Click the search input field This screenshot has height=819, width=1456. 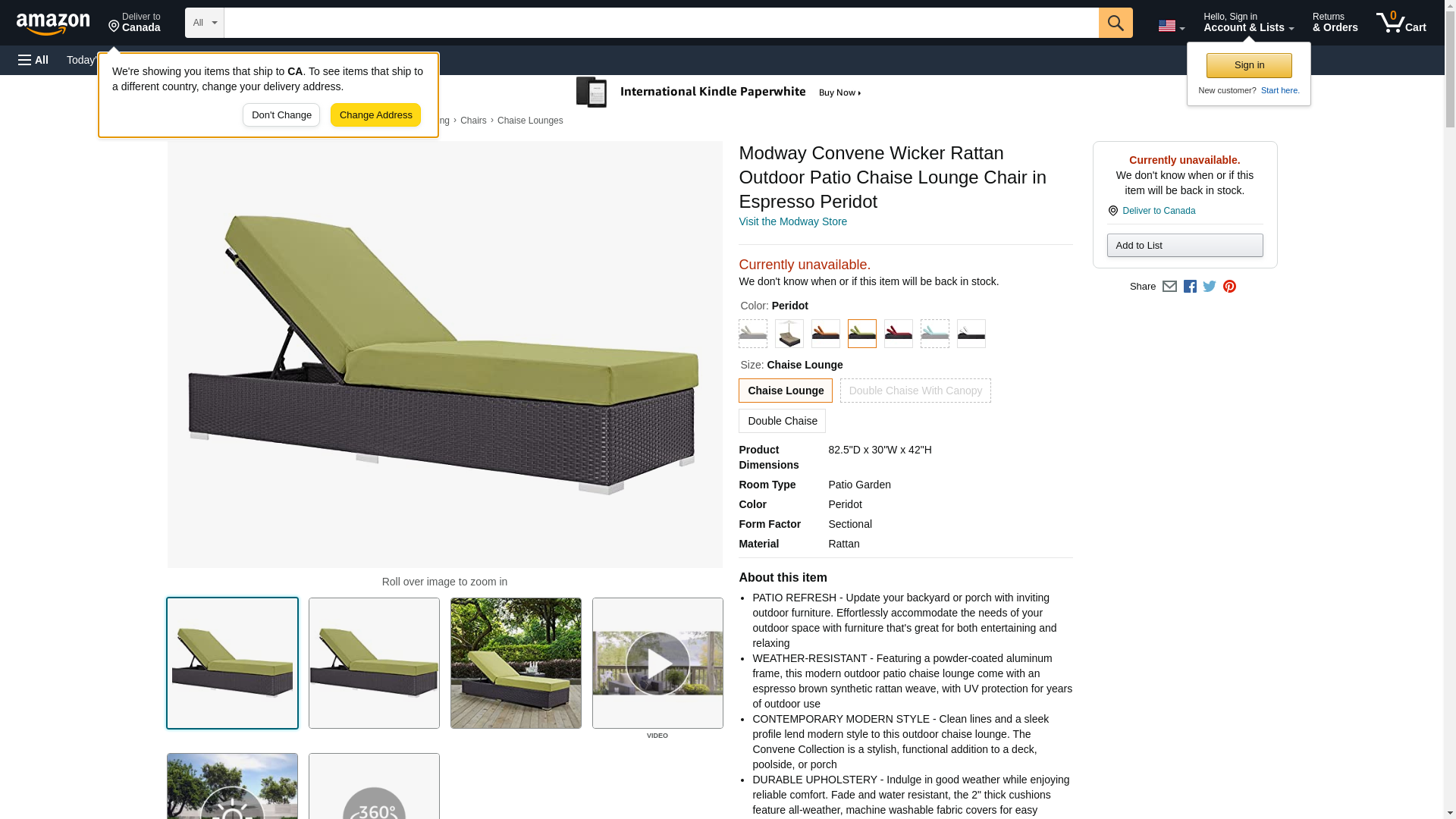[660, 23]
